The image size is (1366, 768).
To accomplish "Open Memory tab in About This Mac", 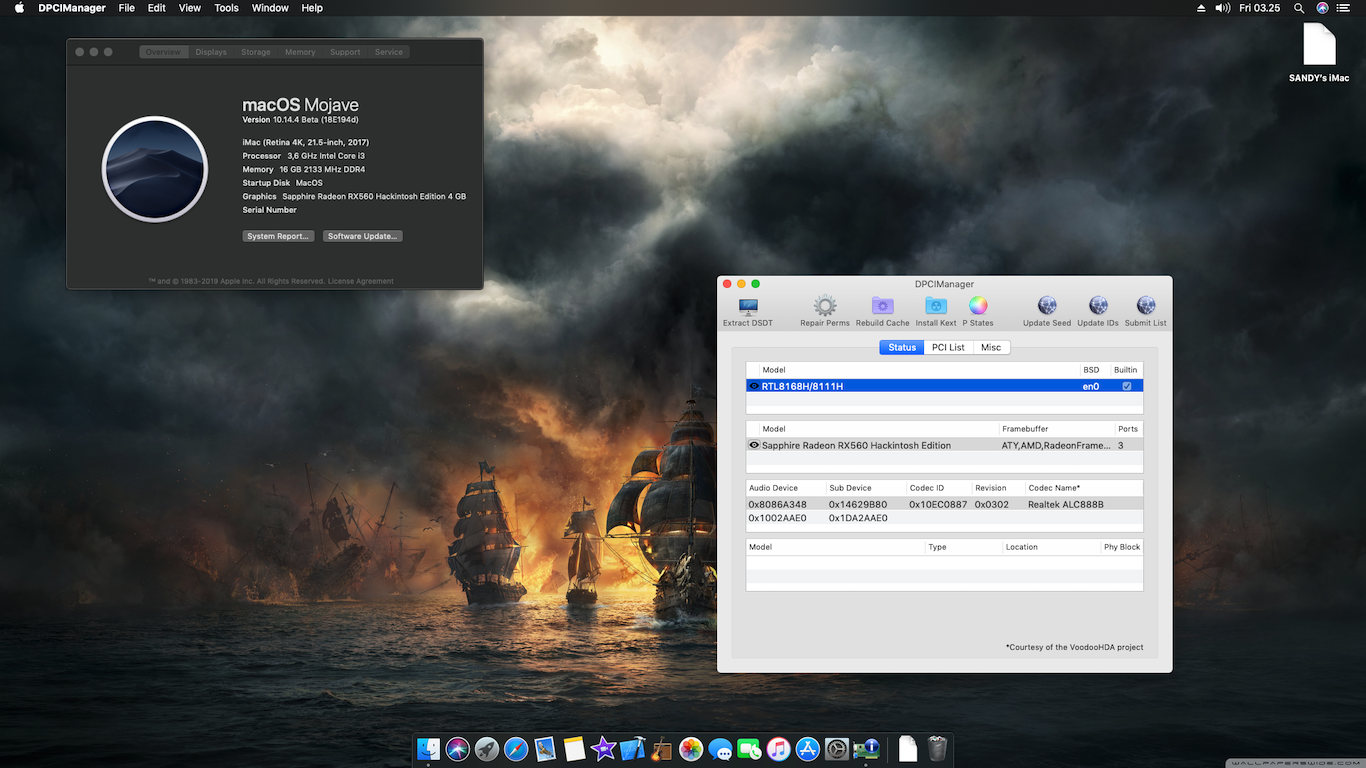I will (x=300, y=52).
